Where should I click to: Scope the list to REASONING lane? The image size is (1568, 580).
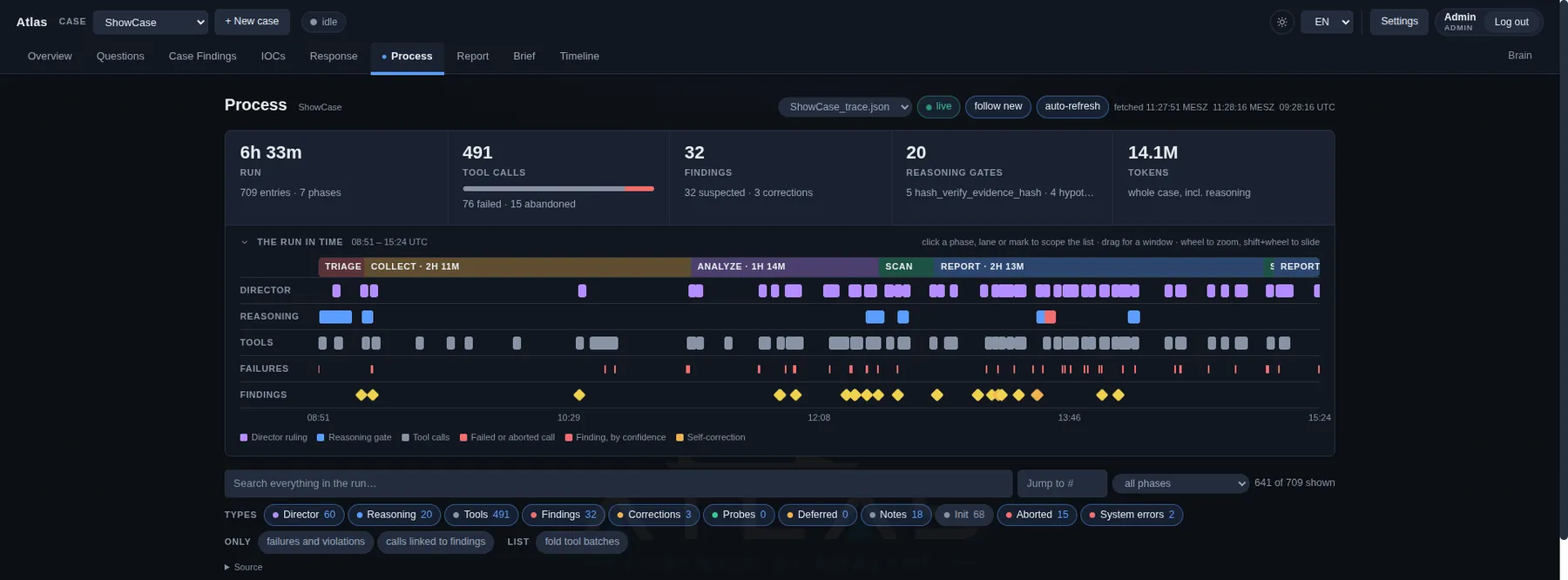coord(269,317)
